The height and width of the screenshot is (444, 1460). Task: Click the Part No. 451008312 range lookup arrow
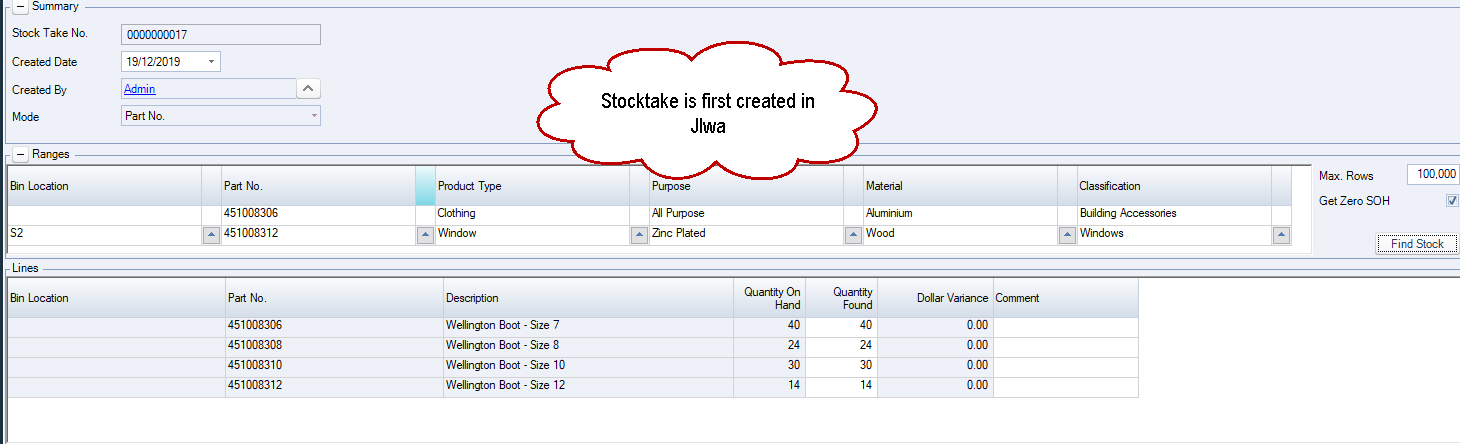[x=425, y=235]
